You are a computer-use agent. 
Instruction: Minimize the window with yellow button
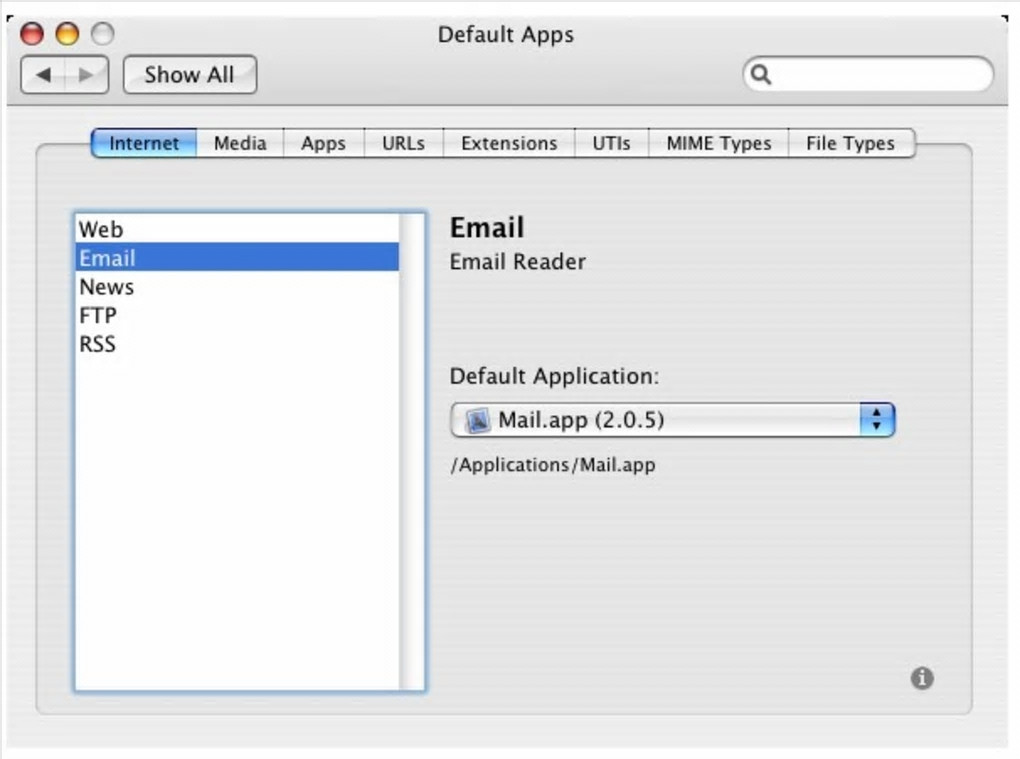67,33
